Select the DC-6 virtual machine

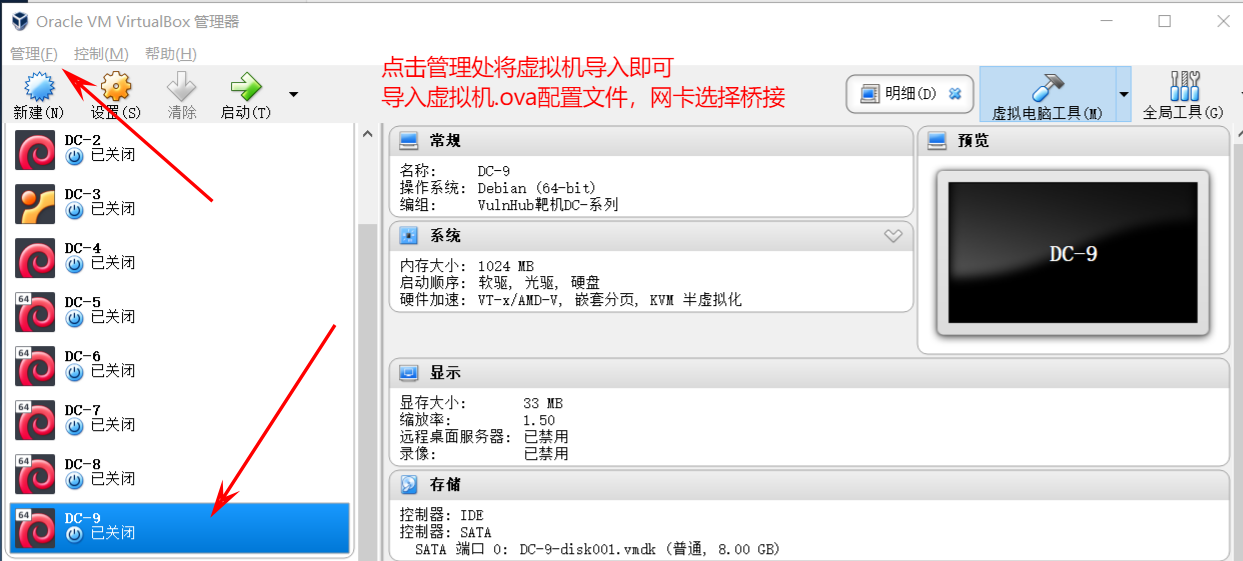pyautogui.click(x=180, y=367)
